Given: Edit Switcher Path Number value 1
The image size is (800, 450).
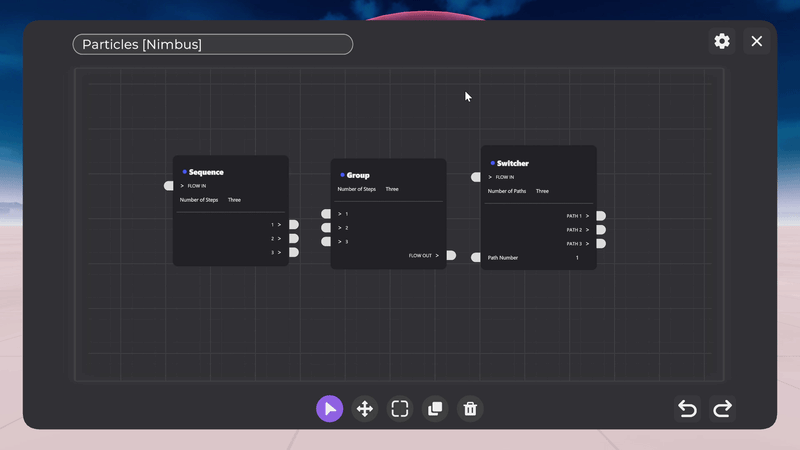Looking at the screenshot, I should [x=577, y=258].
